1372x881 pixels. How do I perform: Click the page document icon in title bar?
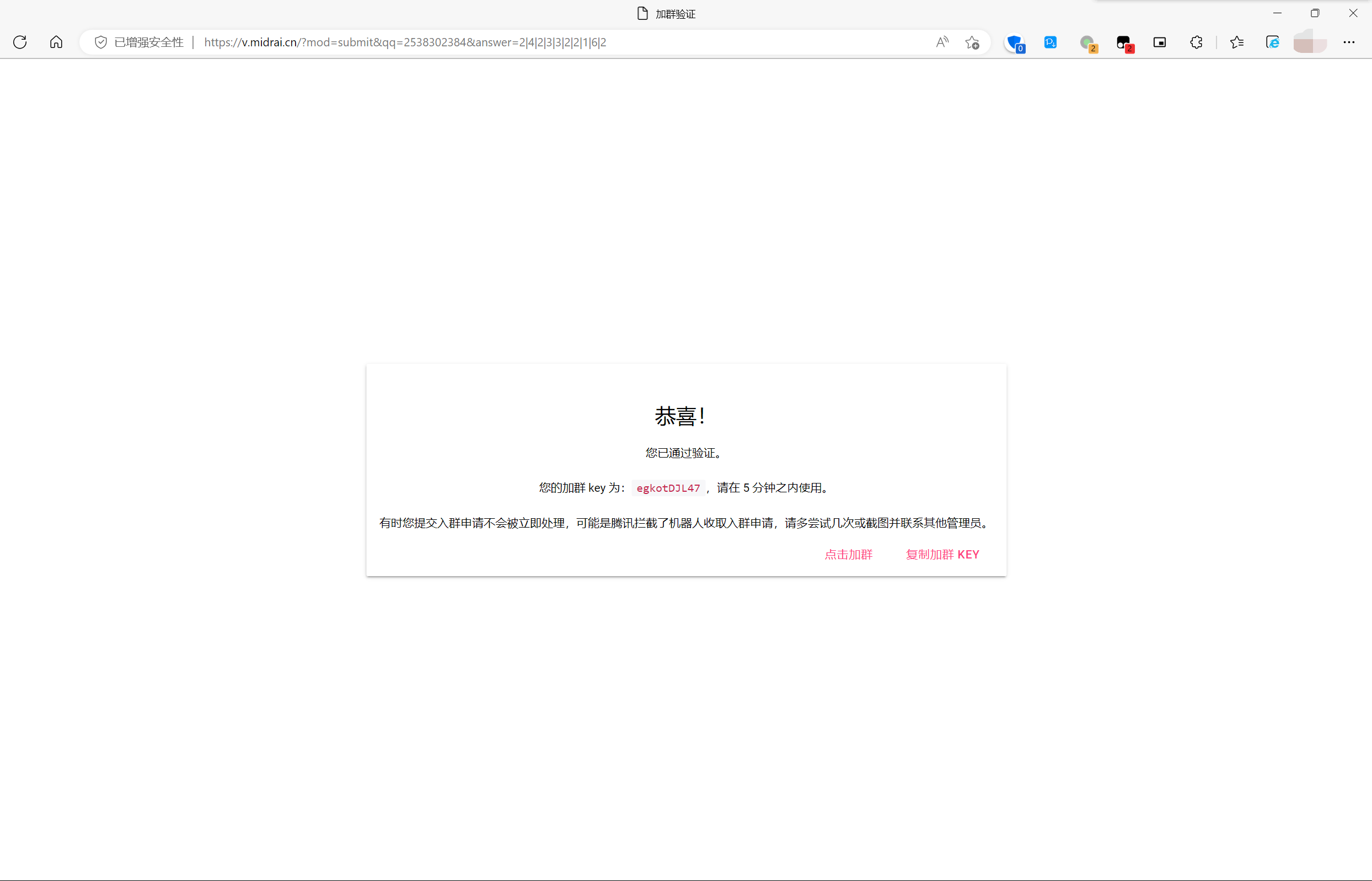[x=642, y=14]
